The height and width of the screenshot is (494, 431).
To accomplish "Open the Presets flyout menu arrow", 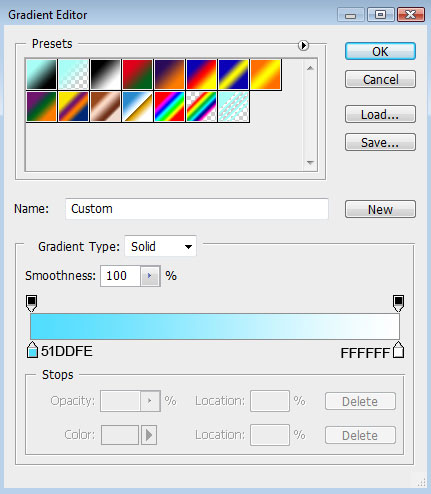I will tap(303, 45).
